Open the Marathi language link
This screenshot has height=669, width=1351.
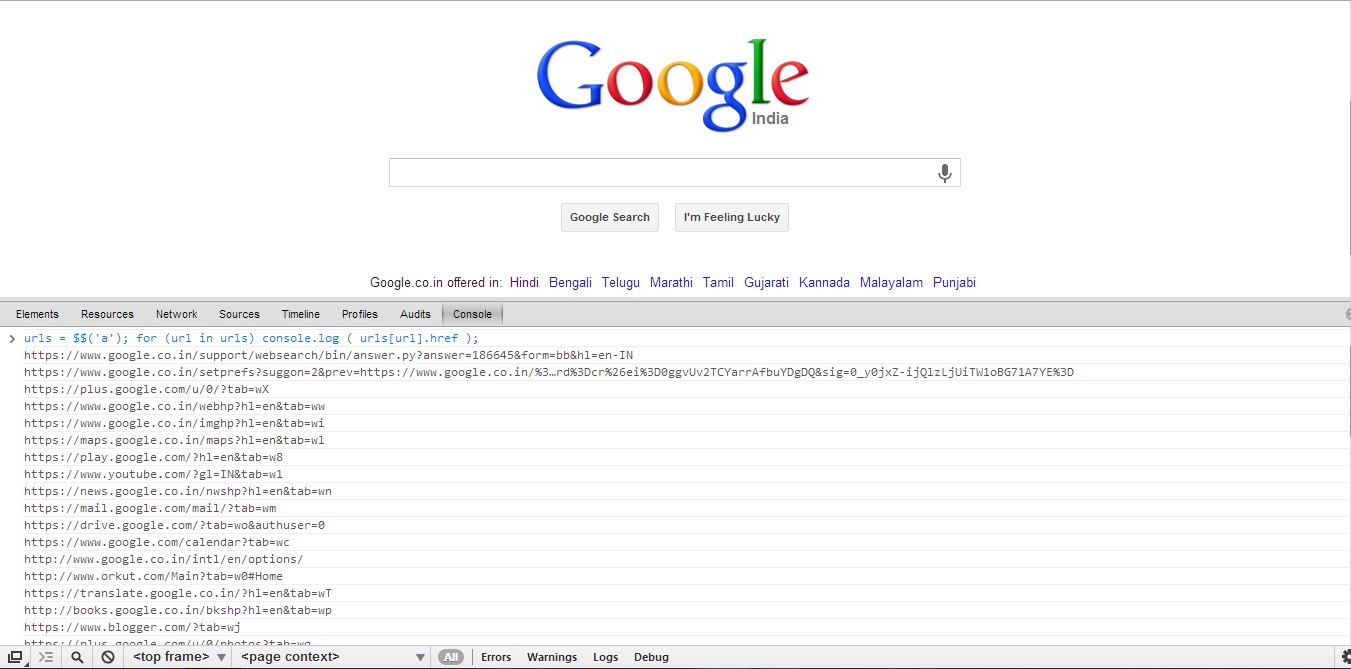pos(671,283)
